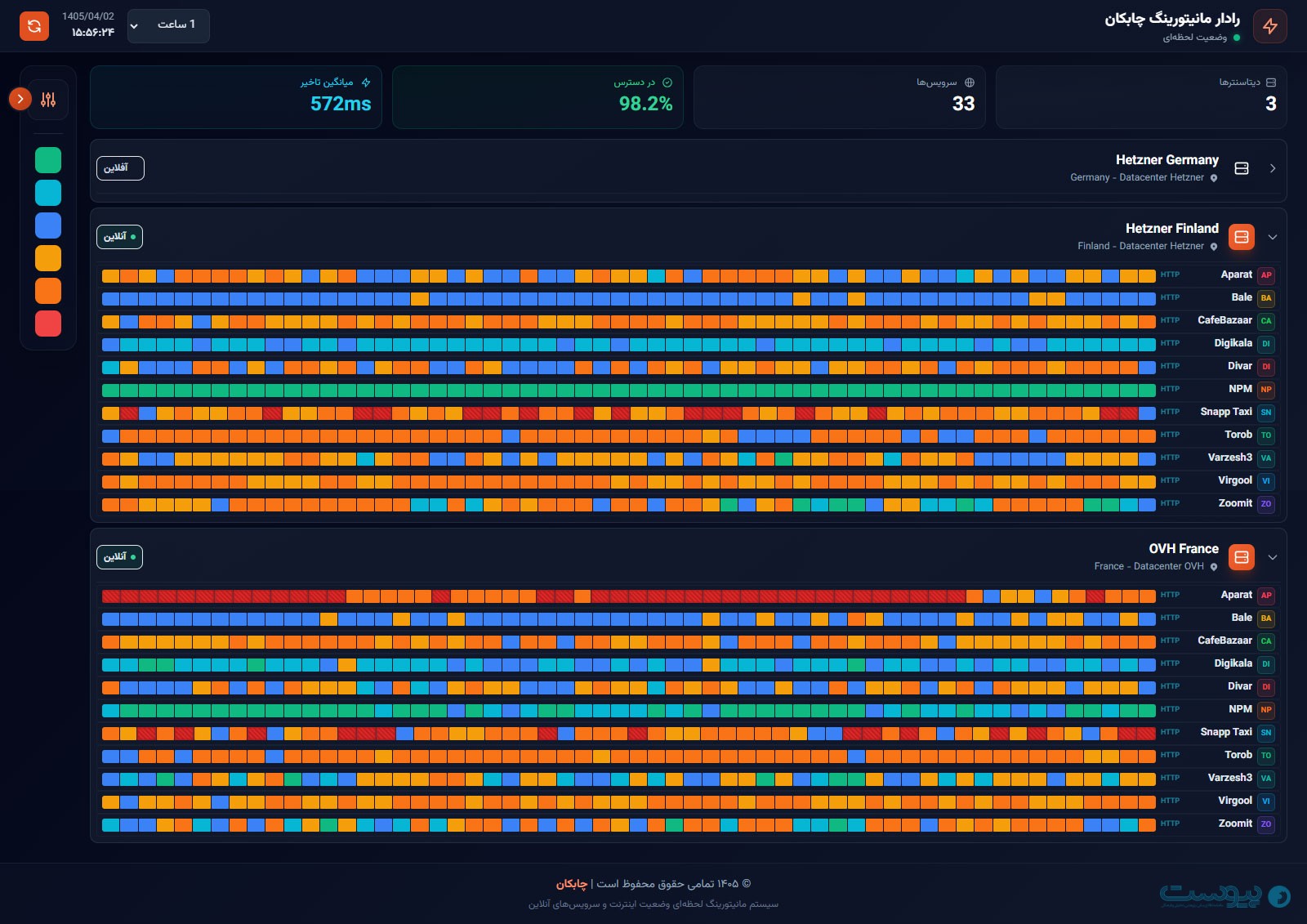This screenshot has width=1307, height=924.
Task: Open the filter sliders icon in the sidebar
Action: click(x=48, y=100)
